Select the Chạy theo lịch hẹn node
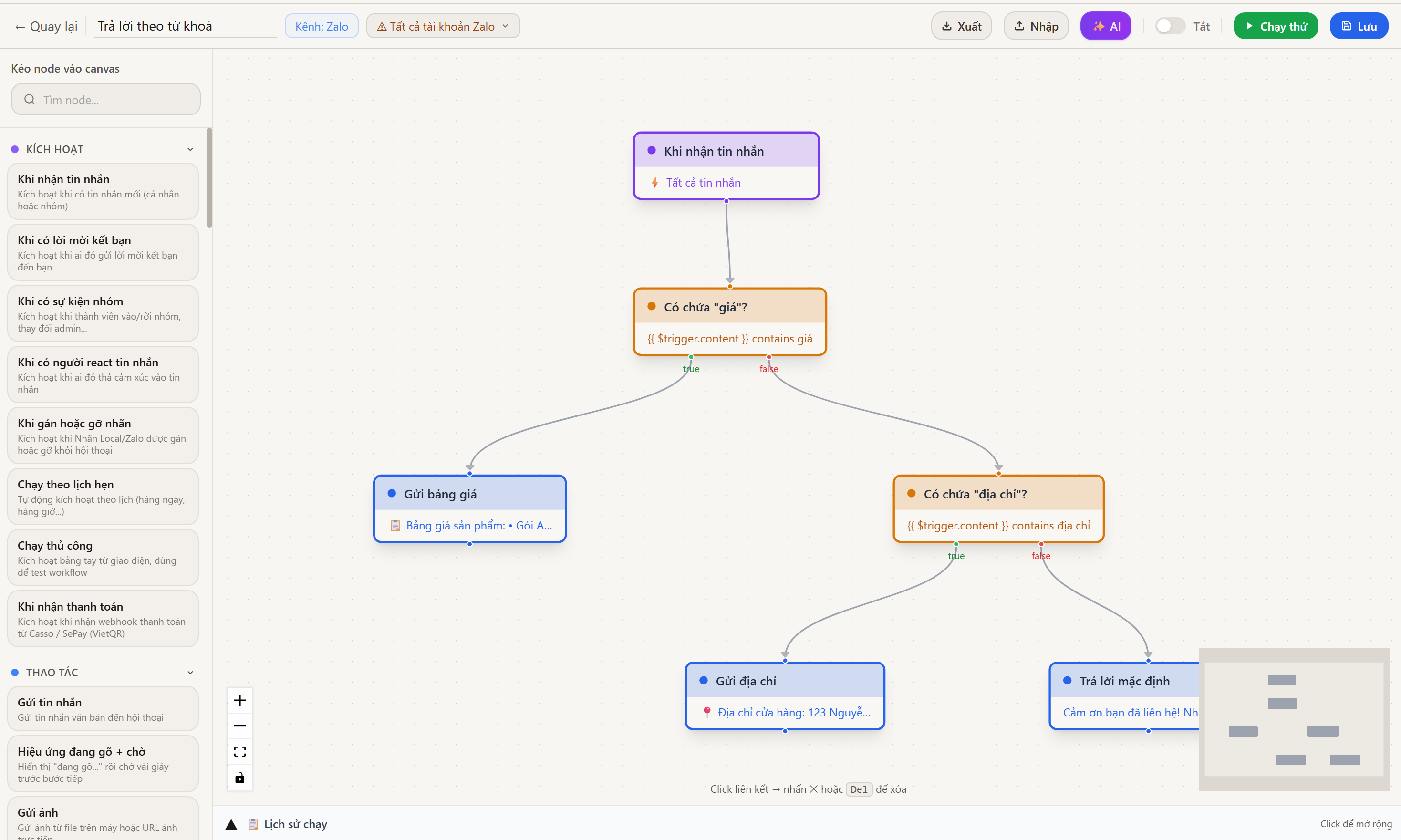Image resolution: width=1401 pixels, height=840 pixels. [x=103, y=497]
